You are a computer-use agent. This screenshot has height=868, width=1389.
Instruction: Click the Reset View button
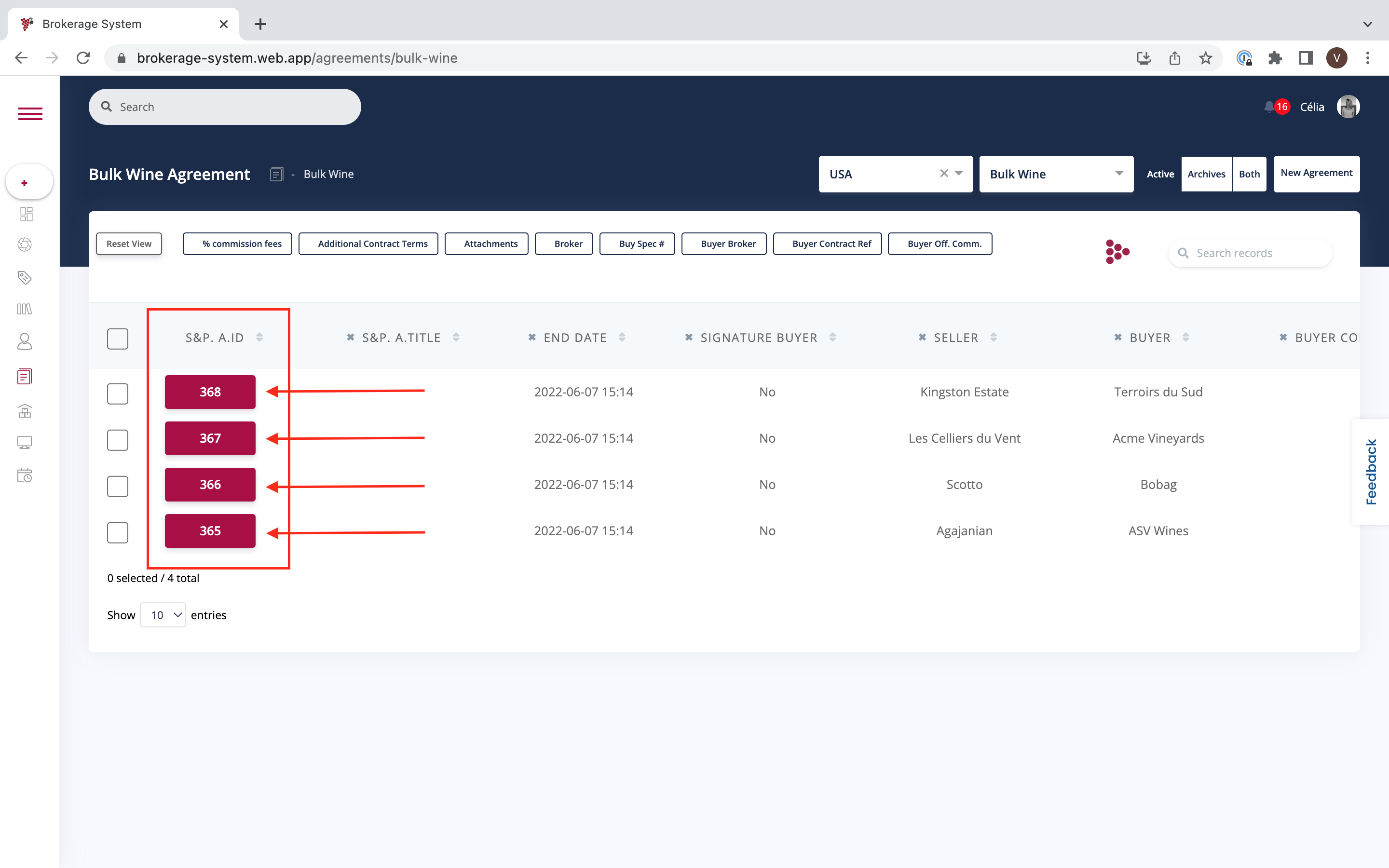pyautogui.click(x=129, y=244)
